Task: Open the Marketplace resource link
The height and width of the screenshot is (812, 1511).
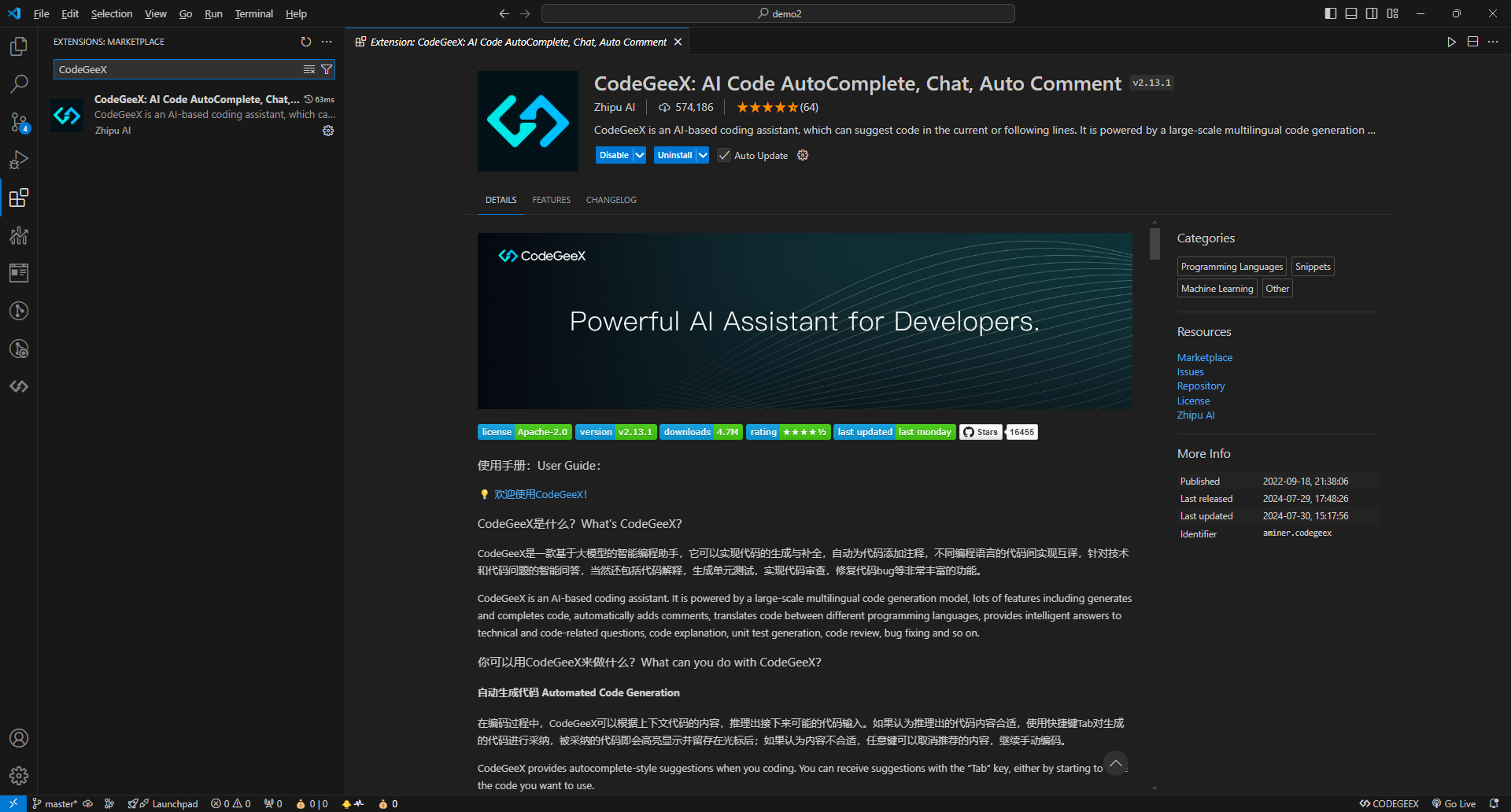Action: [1205, 357]
